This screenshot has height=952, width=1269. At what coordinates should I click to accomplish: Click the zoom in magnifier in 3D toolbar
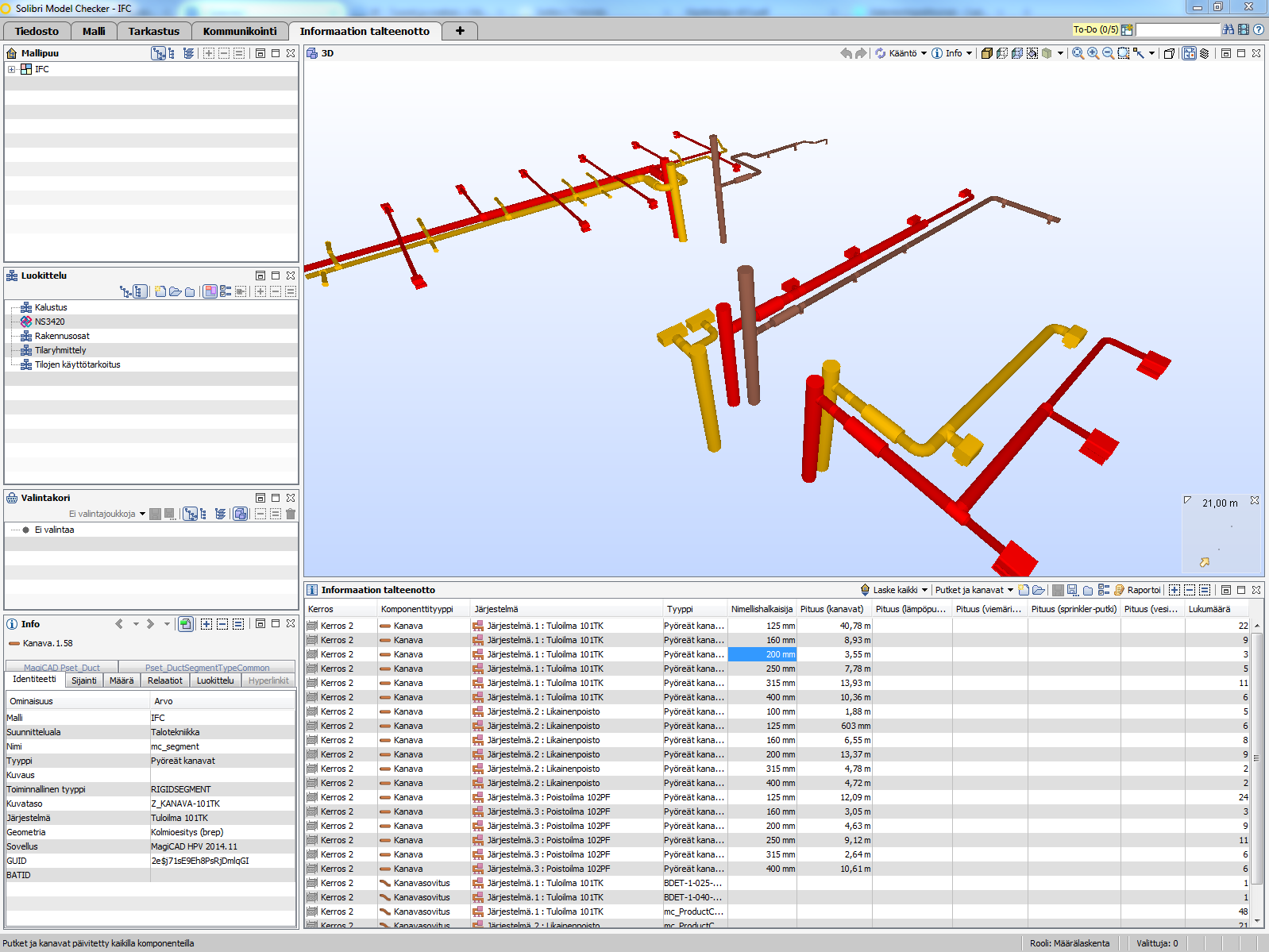1093,53
